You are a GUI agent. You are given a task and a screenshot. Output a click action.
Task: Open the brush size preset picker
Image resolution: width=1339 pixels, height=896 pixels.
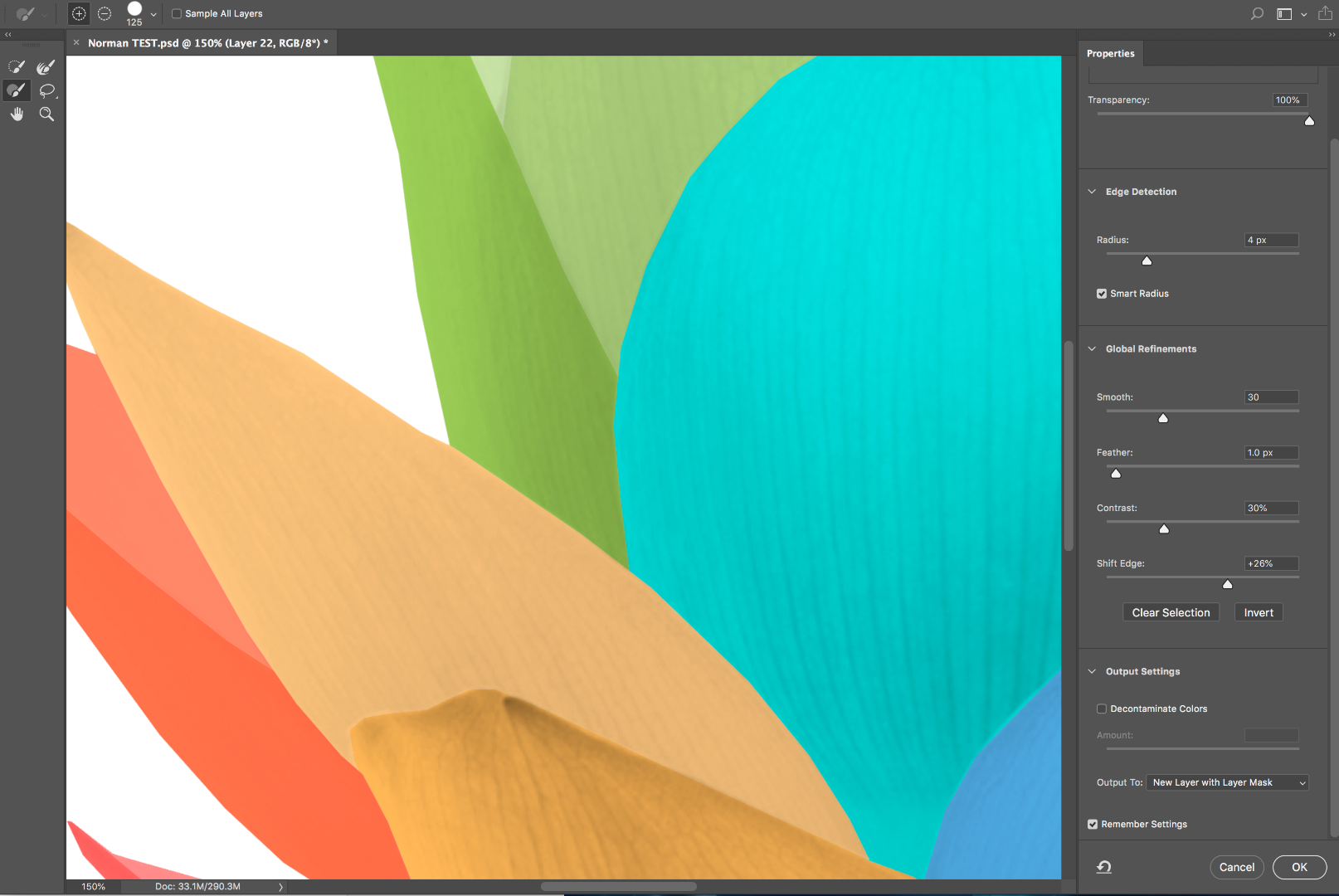(153, 14)
